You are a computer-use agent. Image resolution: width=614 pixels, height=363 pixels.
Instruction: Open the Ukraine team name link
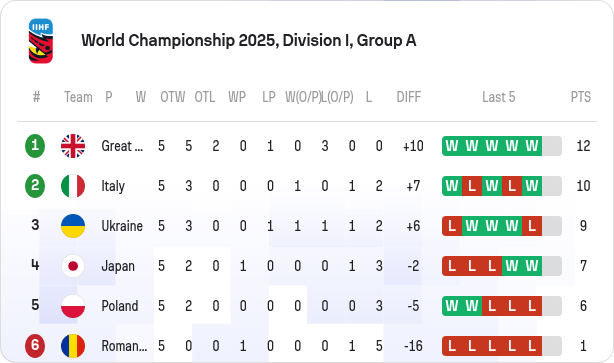122,226
